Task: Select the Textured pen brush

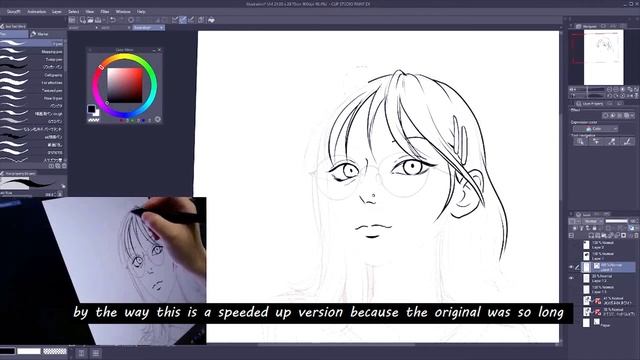Action: 33,91
